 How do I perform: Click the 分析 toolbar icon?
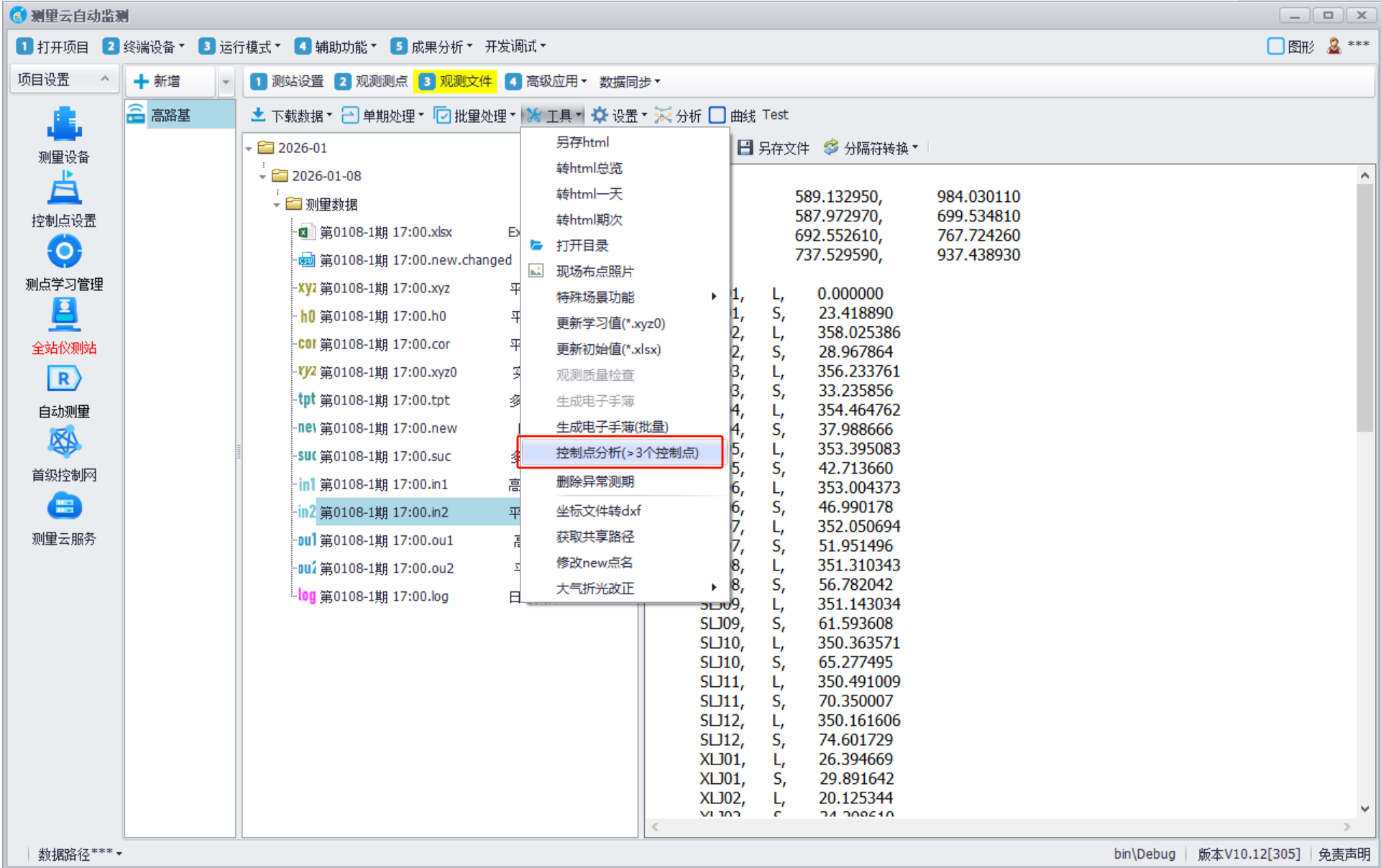[x=664, y=115]
